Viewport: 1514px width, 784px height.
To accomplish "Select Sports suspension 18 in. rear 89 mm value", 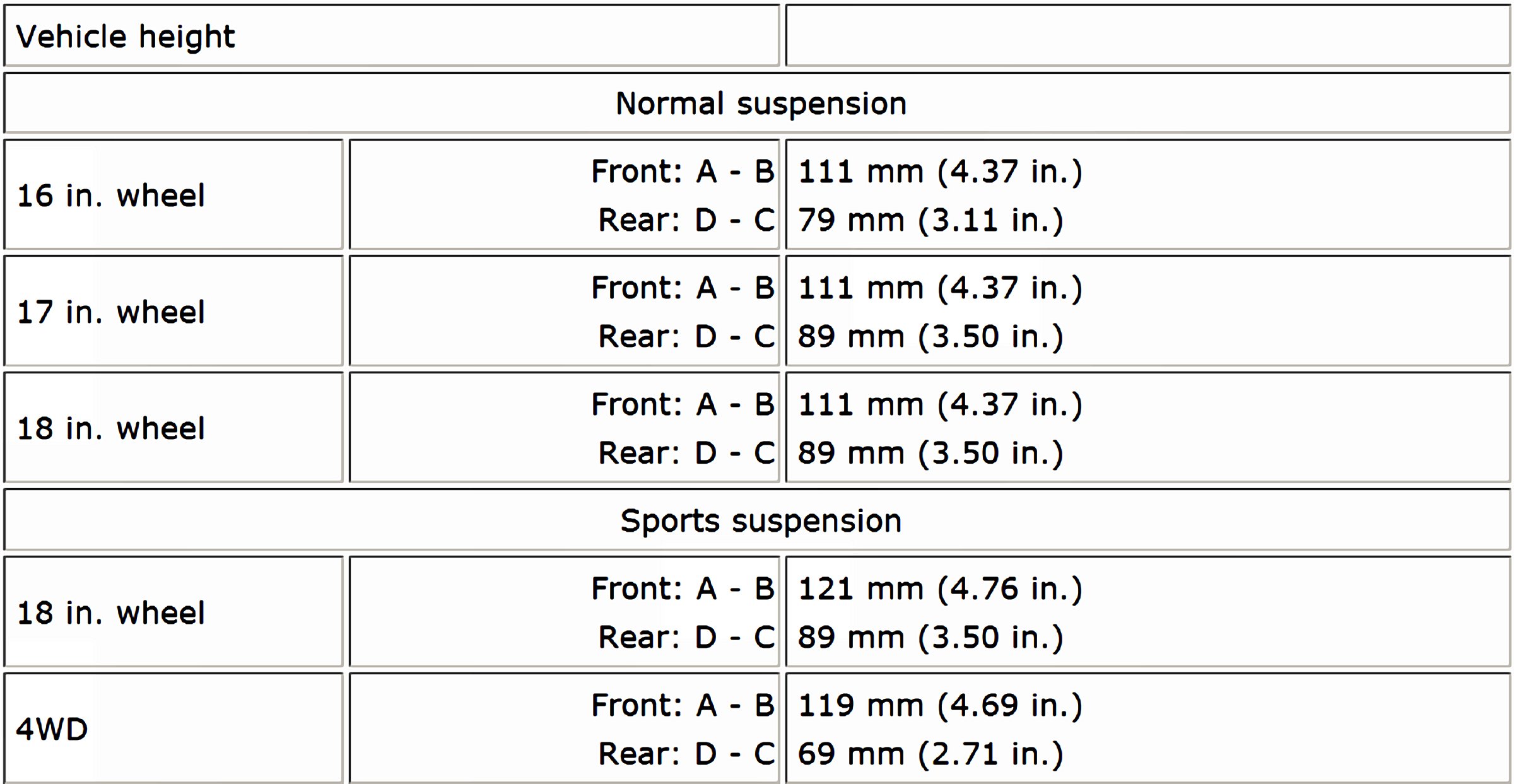I will pos(930,638).
